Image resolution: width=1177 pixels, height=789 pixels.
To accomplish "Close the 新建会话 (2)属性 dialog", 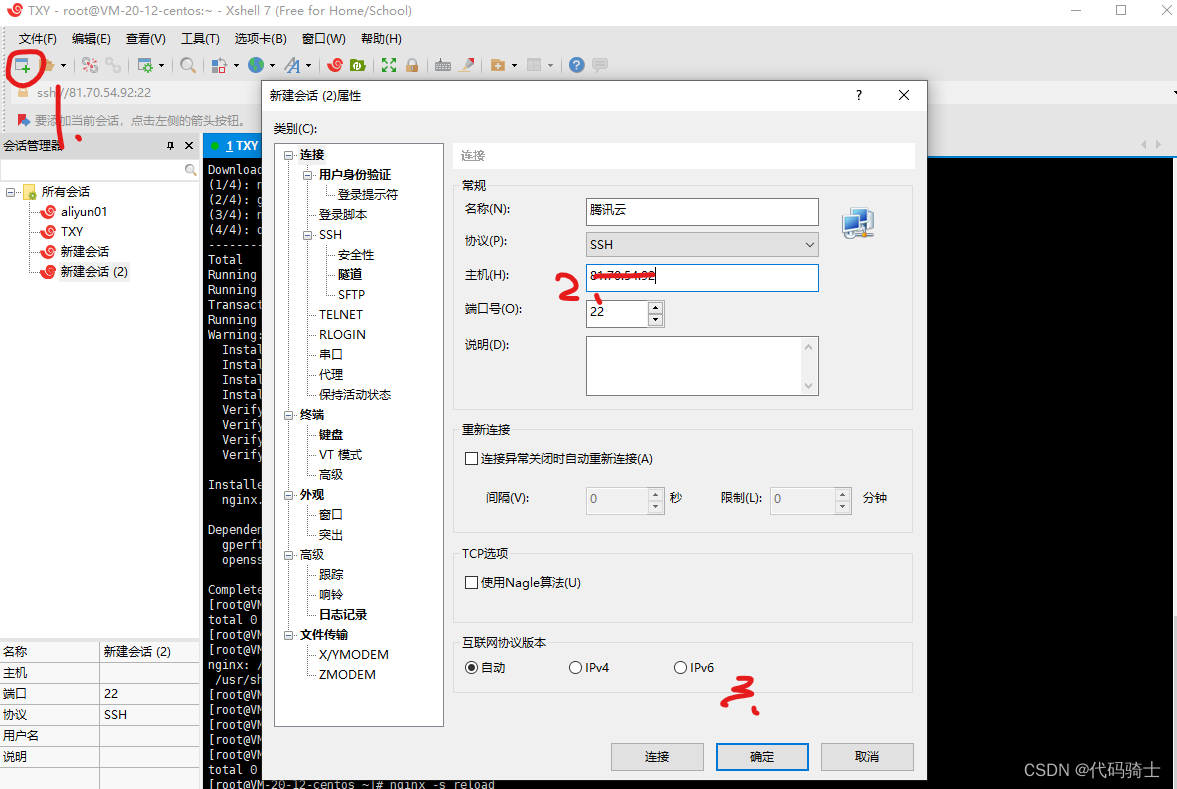I will click(x=904, y=95).
